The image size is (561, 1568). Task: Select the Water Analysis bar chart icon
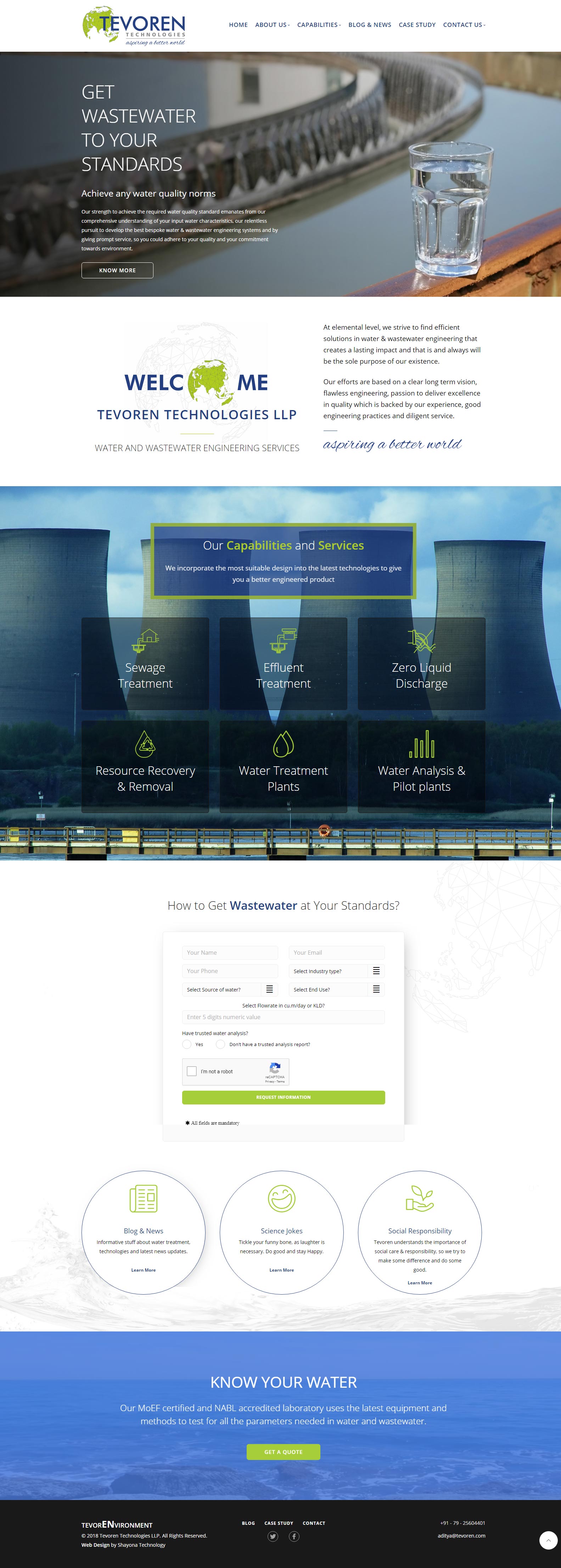click(x=421, y=744)
